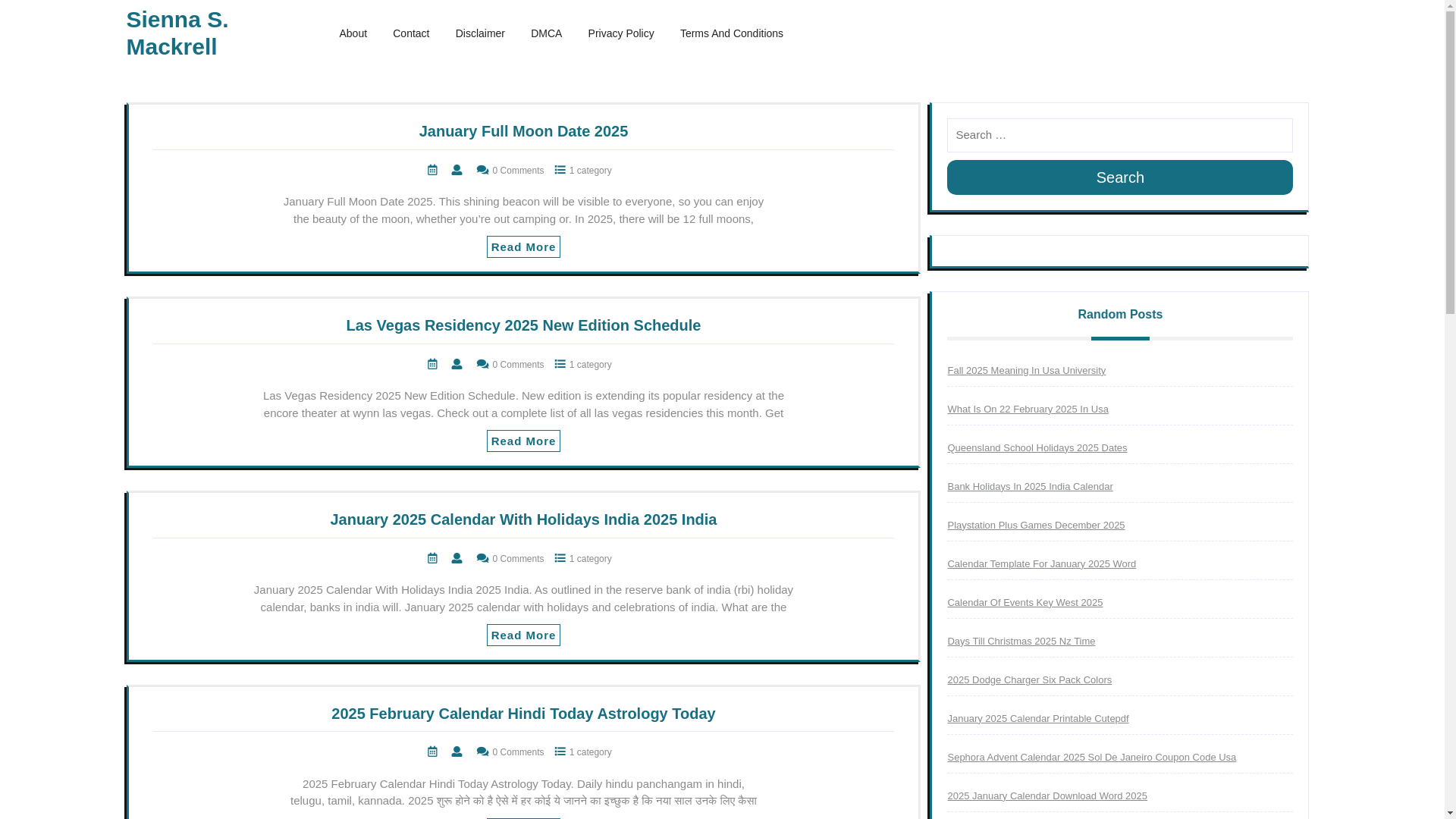The width and height of the screenshot is (1456, 819).
Task: Click calendar icon under January 2025 Calendar India post
Action: click(x=432, y=559)
